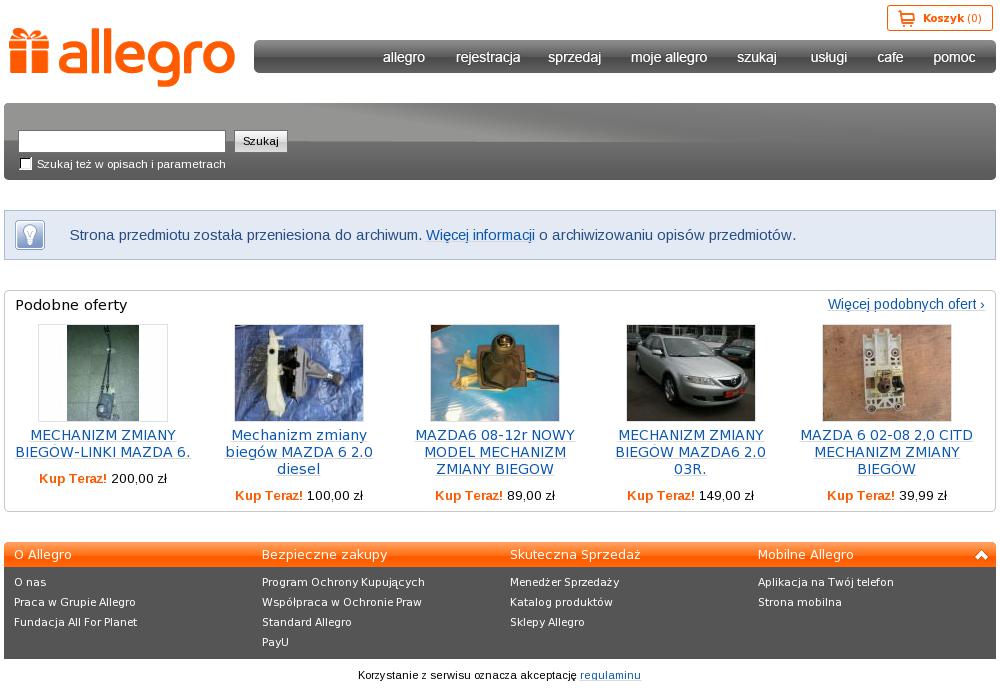This screenshot has height=695, width=1000.
Task: Click the 200,00 zł price text
Action: 139,479
